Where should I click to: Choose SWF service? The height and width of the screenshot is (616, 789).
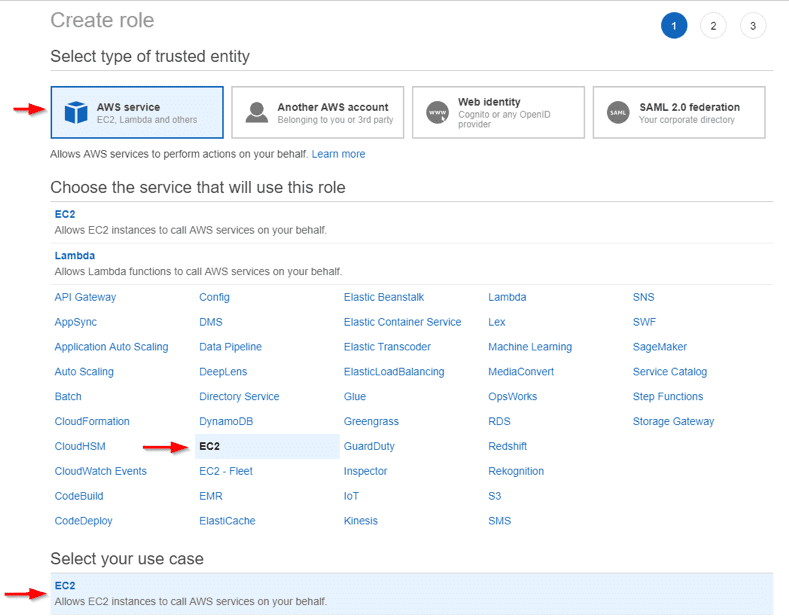645,322
